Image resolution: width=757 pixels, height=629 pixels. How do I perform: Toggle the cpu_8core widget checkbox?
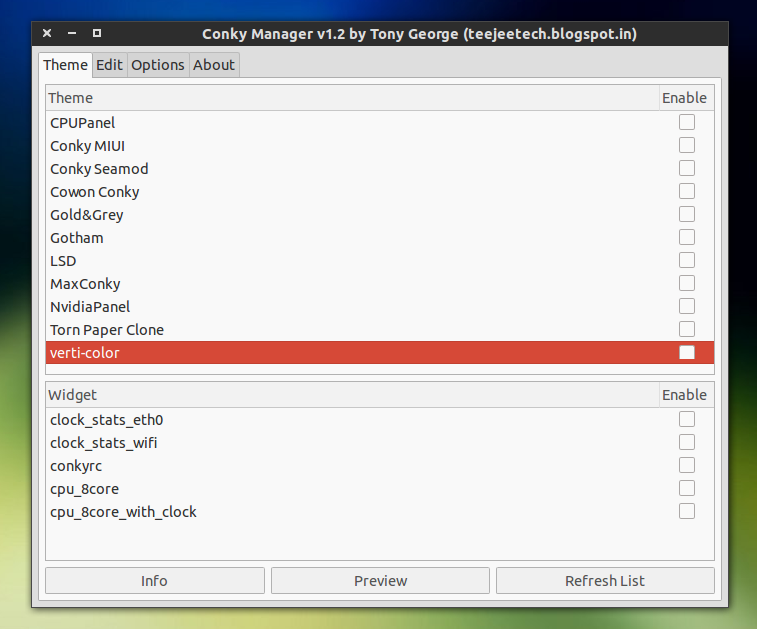(x=687, y=488)
